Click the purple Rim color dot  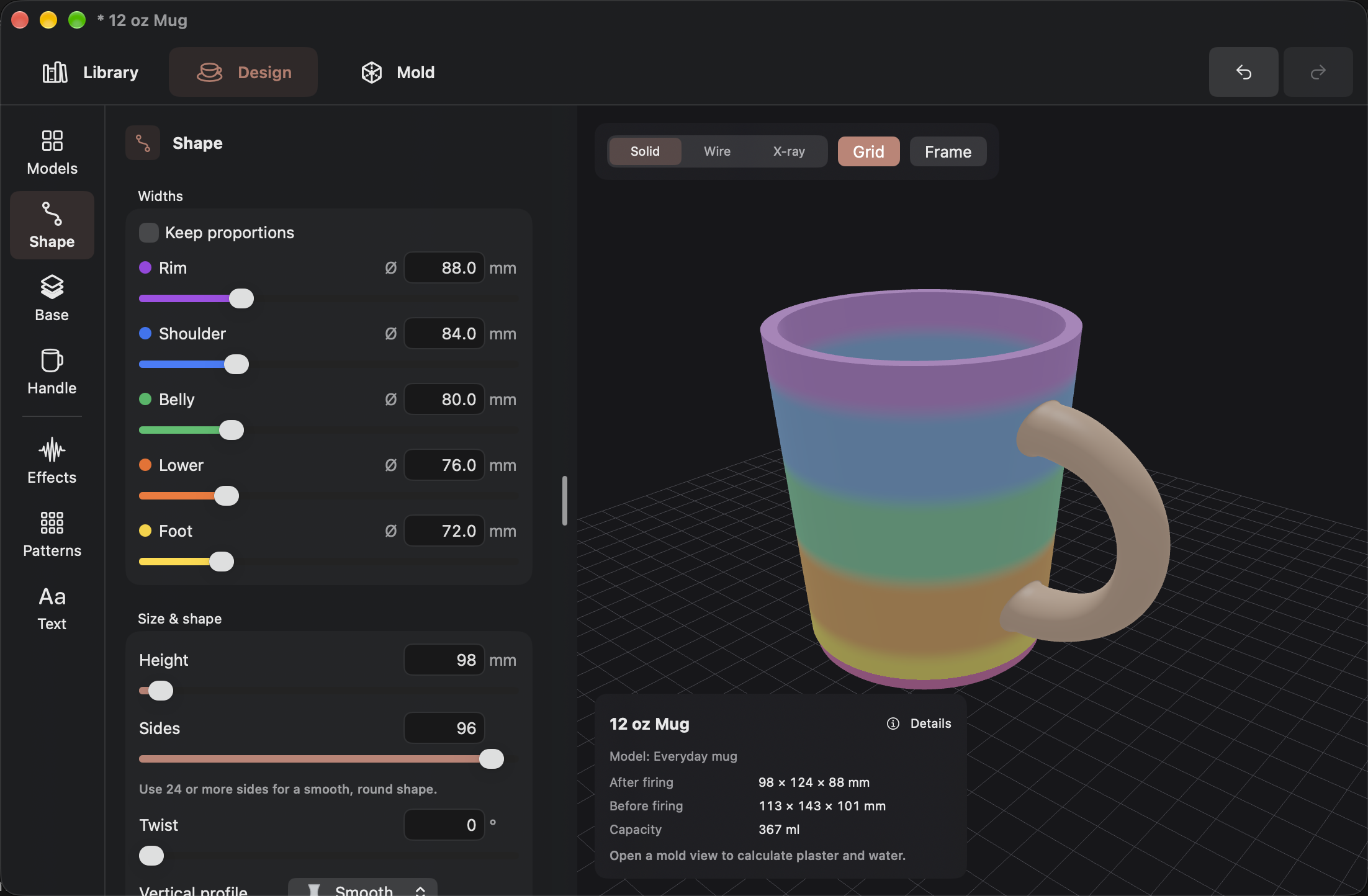click(x=145, y=267)
